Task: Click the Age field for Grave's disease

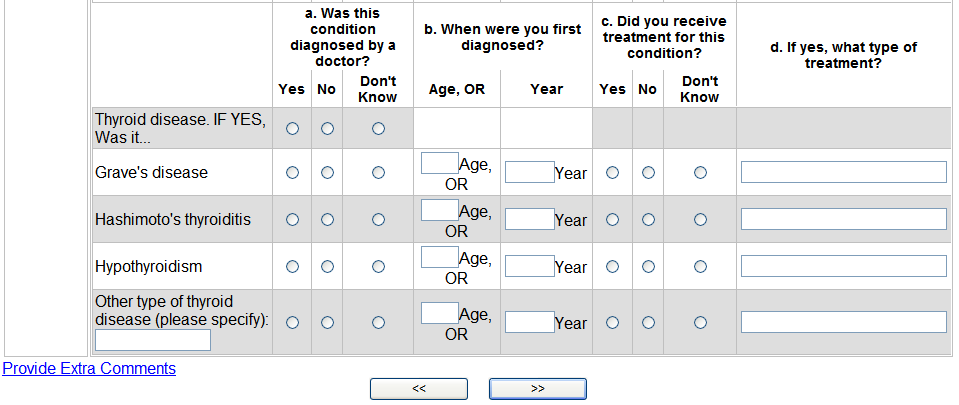Action: 440,163
